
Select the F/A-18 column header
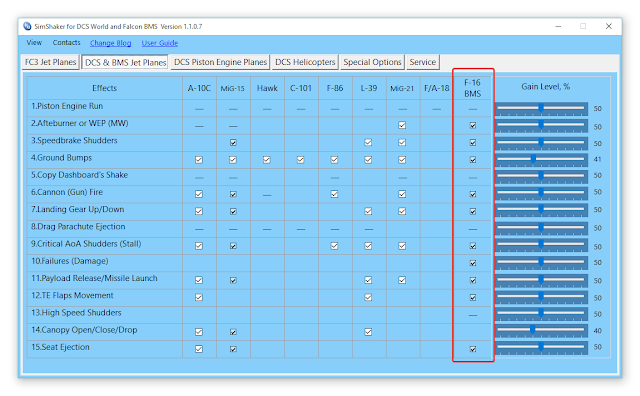coord(436,88)
